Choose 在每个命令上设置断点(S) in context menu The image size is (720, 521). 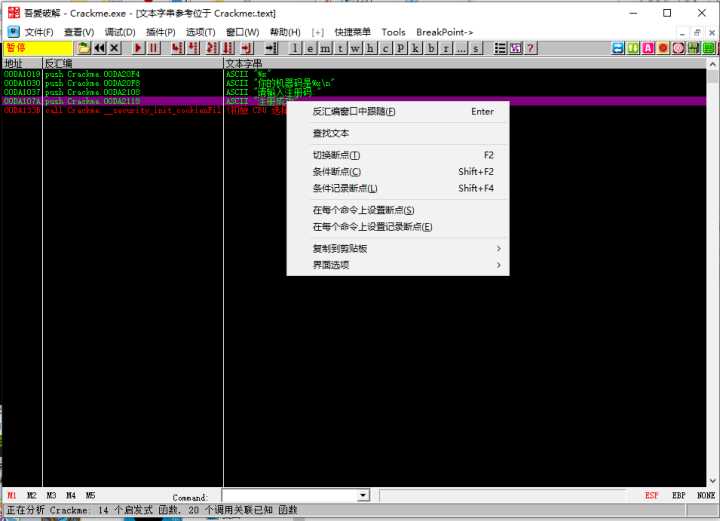tap(398, 210)
